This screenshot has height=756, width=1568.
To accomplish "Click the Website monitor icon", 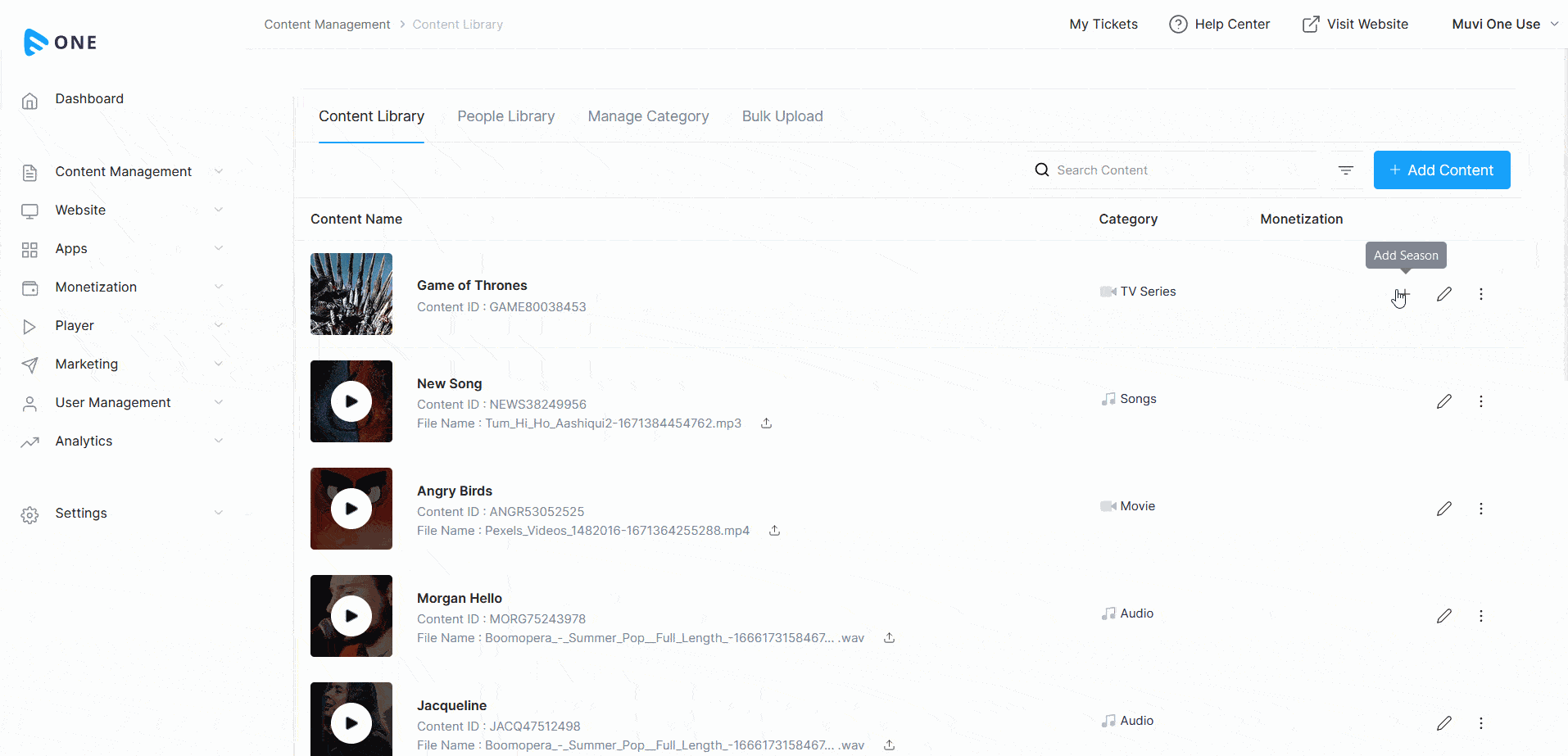I will click(x=30, y=211).
